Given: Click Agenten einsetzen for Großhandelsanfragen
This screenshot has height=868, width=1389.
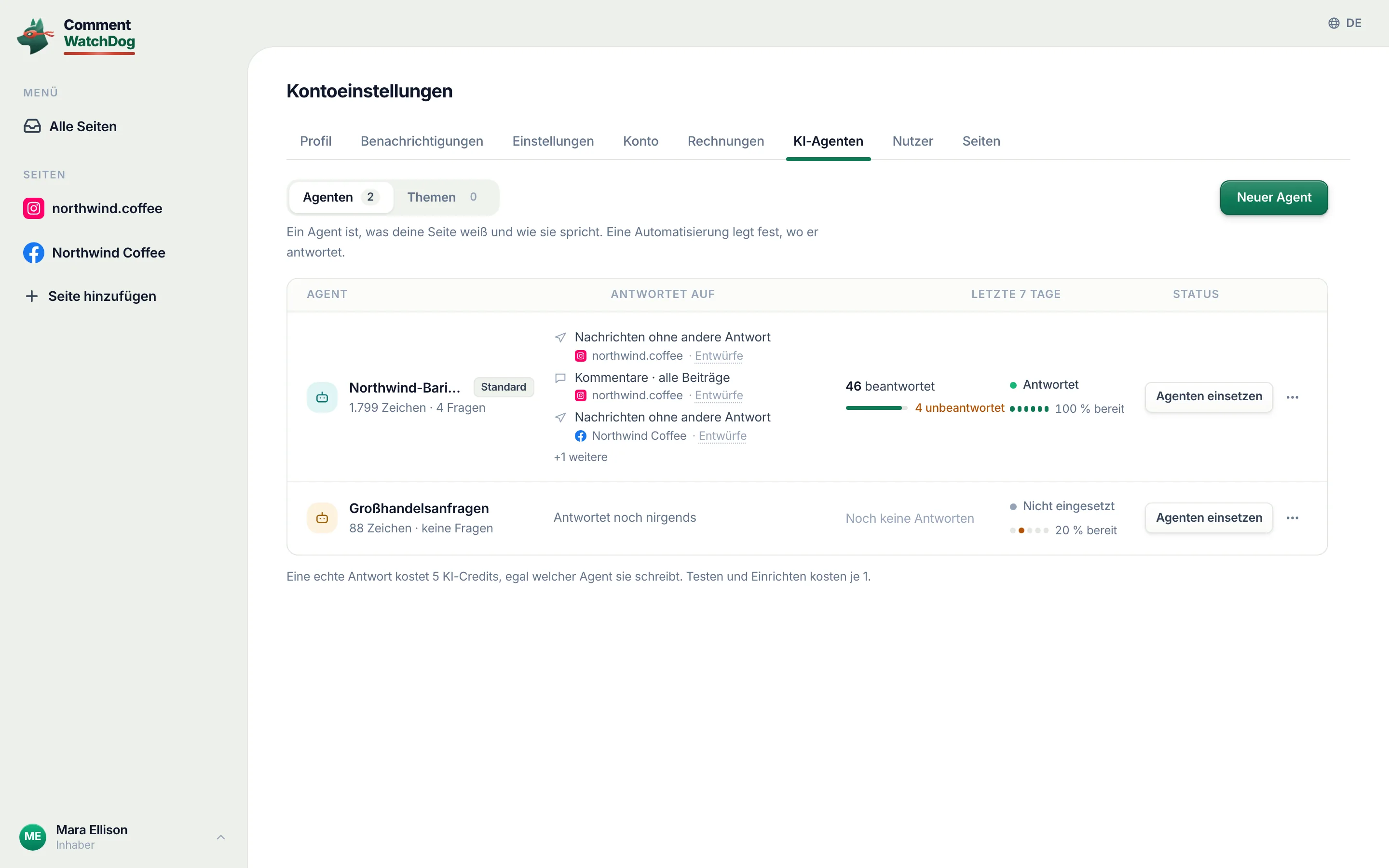Looking at the screenshot, I should 1209,518.
